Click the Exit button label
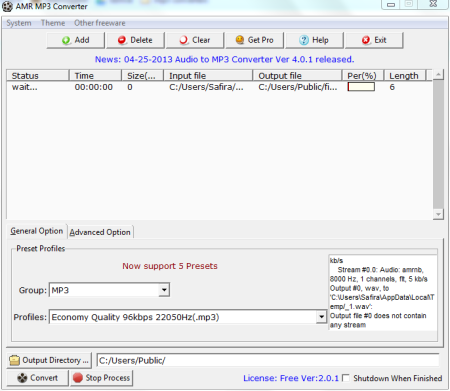450x391 pixels. (380, 40)
